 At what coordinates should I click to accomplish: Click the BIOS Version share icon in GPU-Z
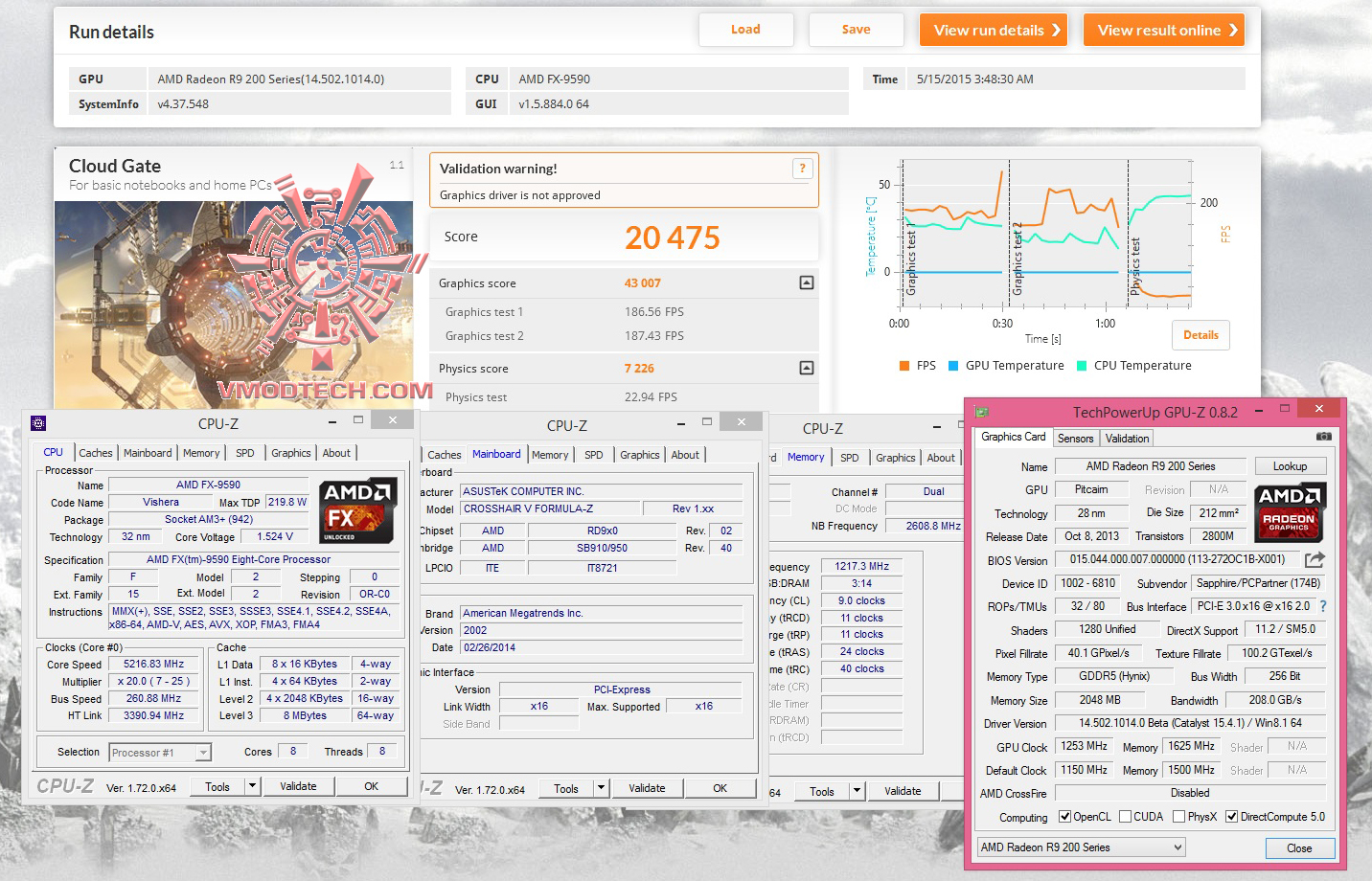coord(1315,559)
